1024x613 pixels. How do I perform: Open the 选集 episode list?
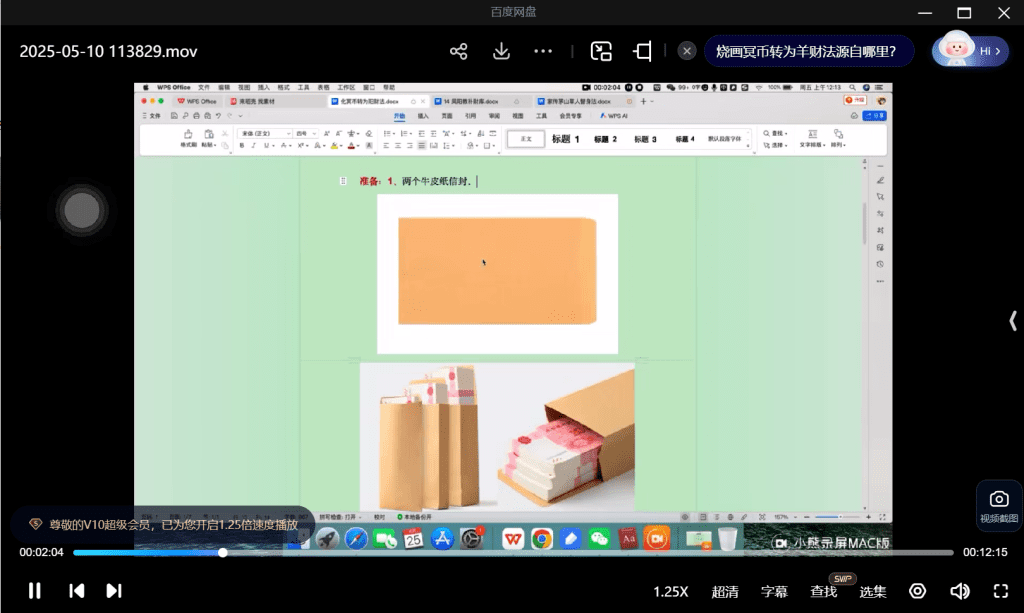pyautogui.click(x=872, y=591)
